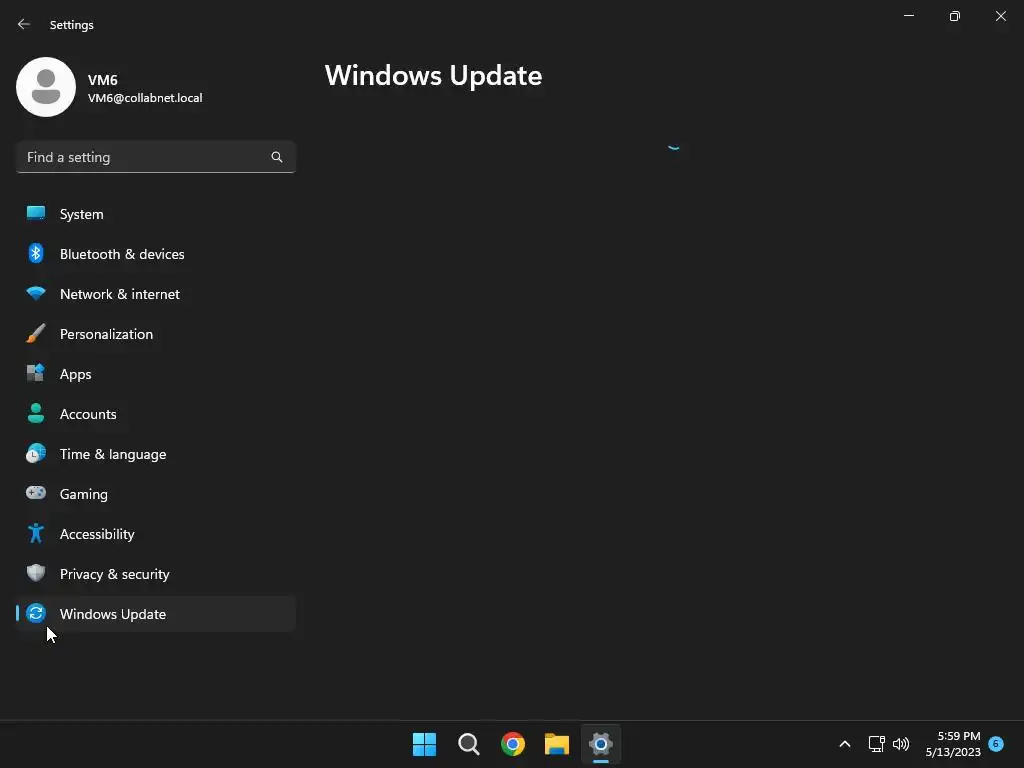Click the Windows Update sync icon
The image size is (1024, 768).
[x=36, y=613]
